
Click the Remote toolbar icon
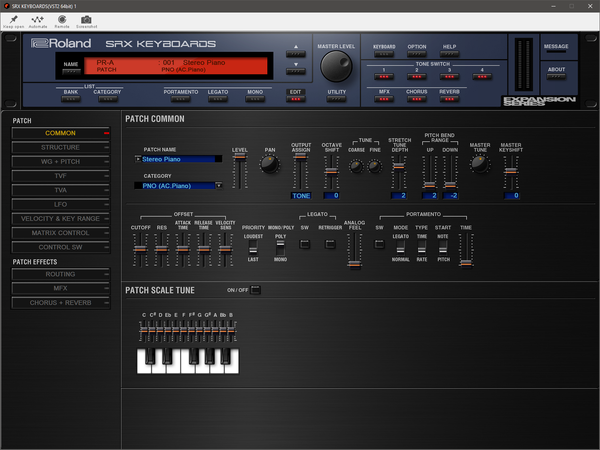pos(62,21)
